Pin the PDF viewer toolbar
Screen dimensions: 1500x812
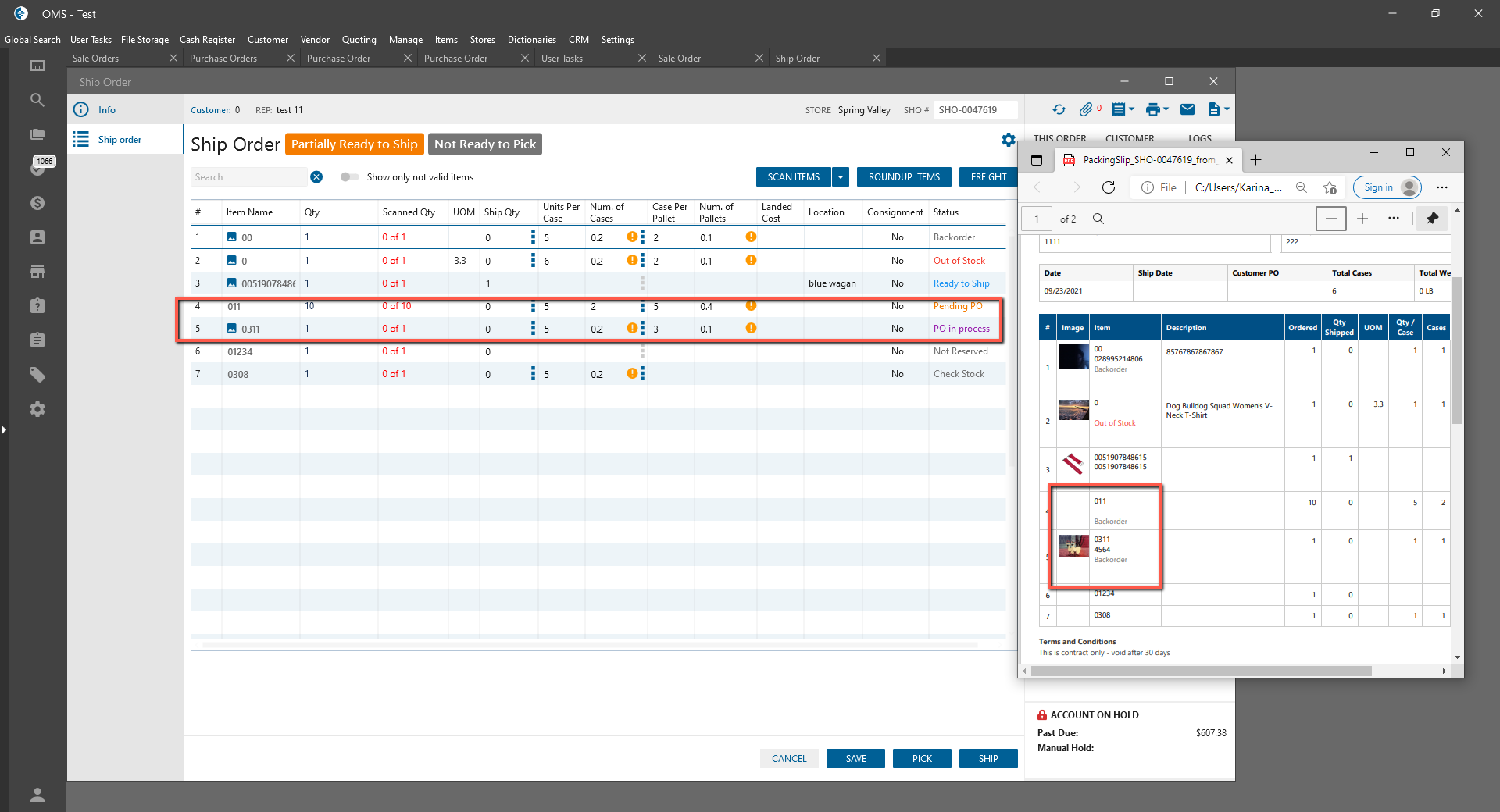point(1432,219)
